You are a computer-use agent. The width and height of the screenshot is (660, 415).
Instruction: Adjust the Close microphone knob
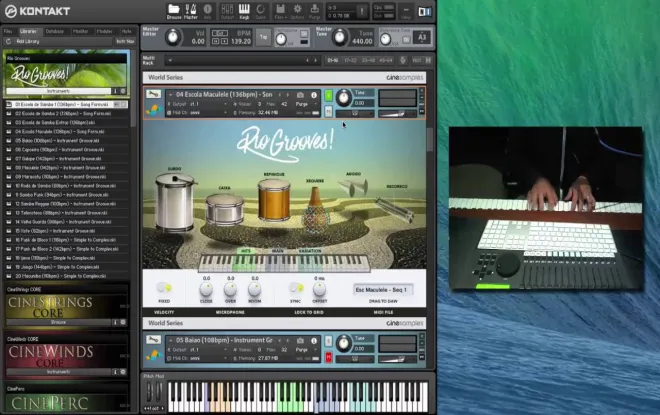(206, 289)
